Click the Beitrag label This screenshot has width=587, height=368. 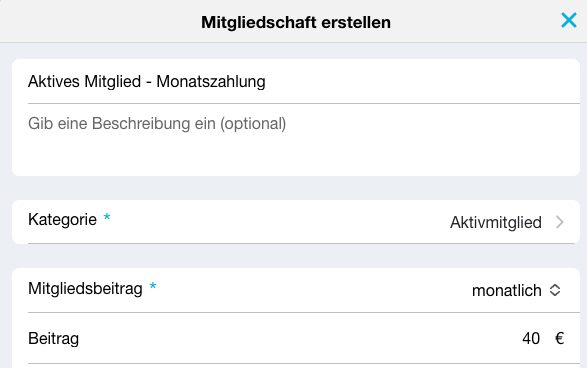[x=54, y=339]
